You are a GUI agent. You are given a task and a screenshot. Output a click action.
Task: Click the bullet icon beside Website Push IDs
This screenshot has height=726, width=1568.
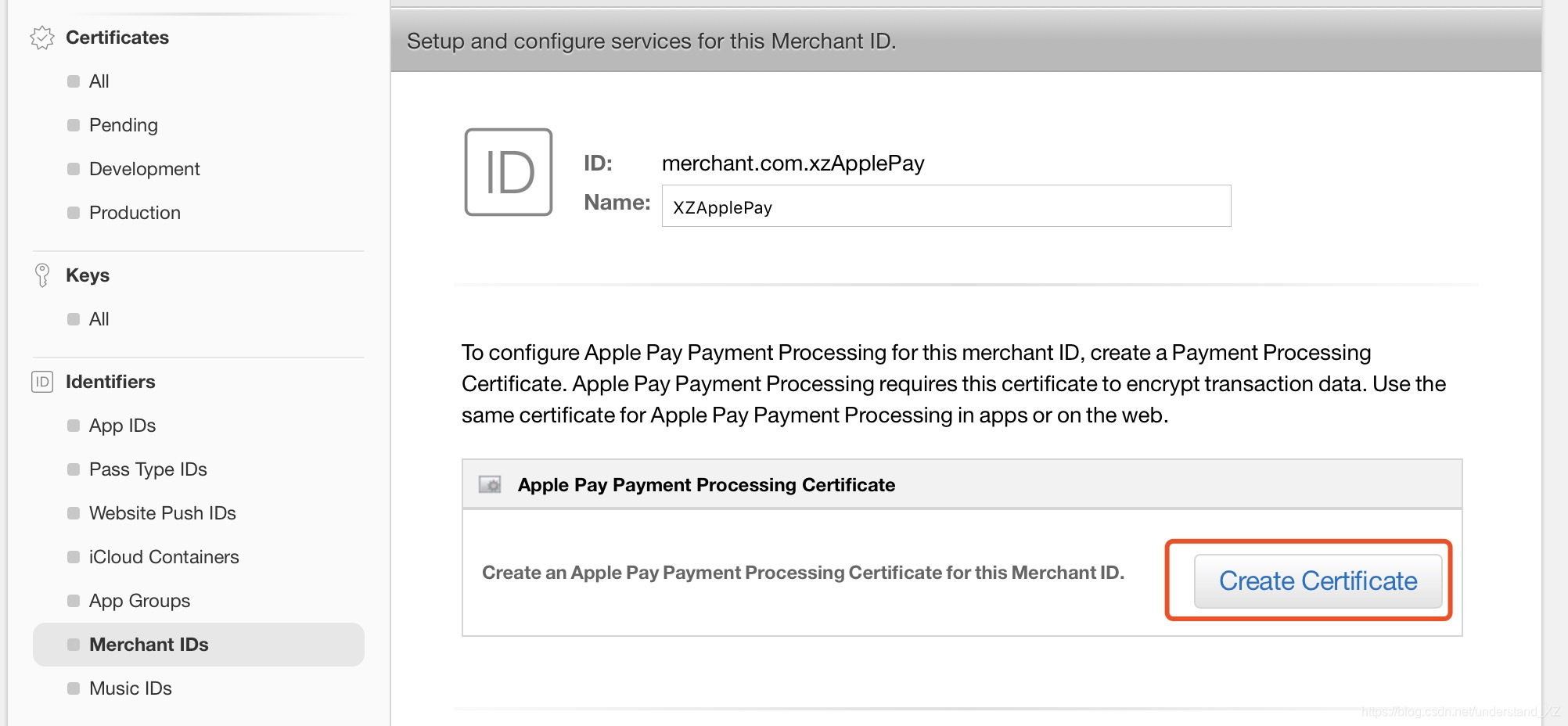(x=74, y=513)
